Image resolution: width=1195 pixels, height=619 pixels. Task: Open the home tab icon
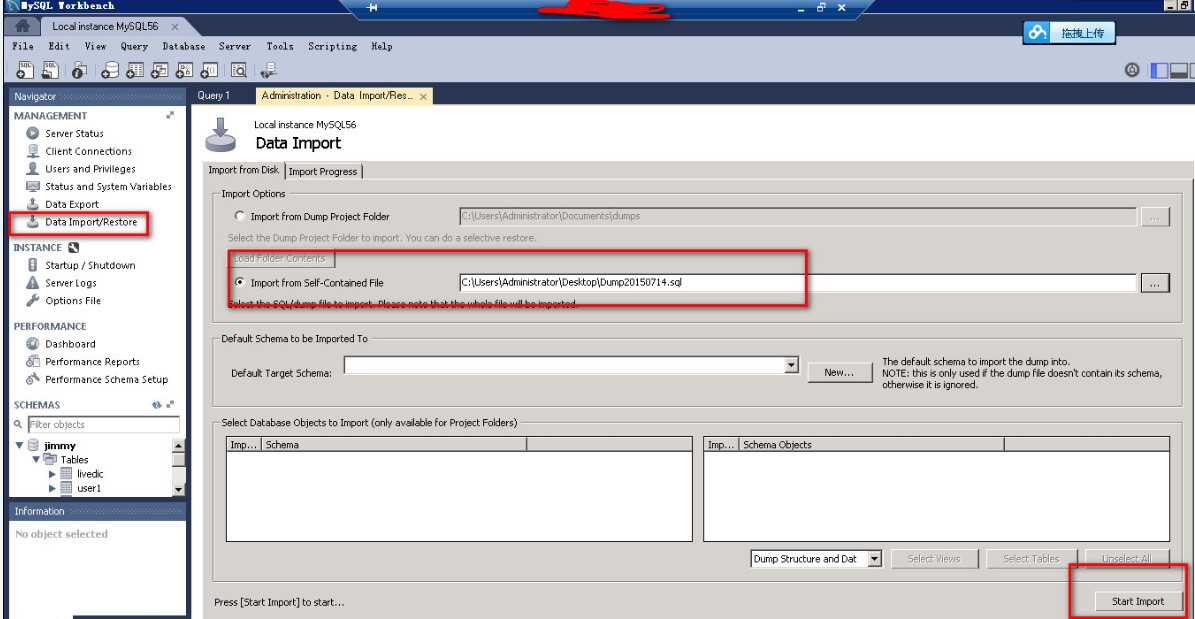[22, 26]
